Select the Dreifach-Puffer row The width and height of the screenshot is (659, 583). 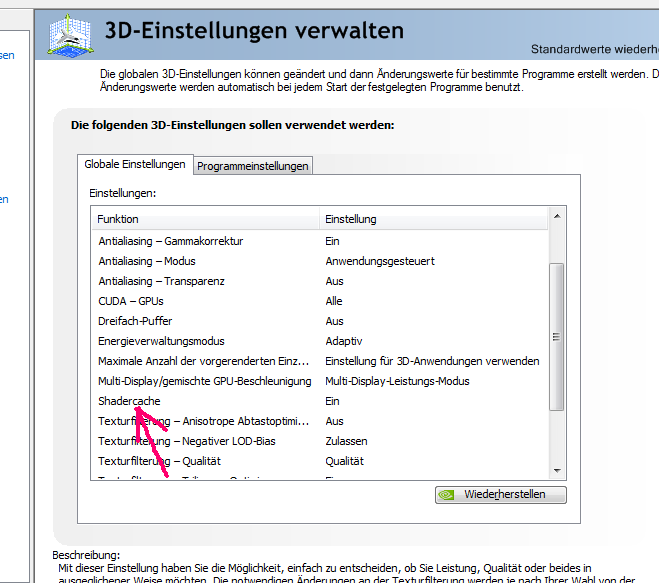[x=320, y=321]
